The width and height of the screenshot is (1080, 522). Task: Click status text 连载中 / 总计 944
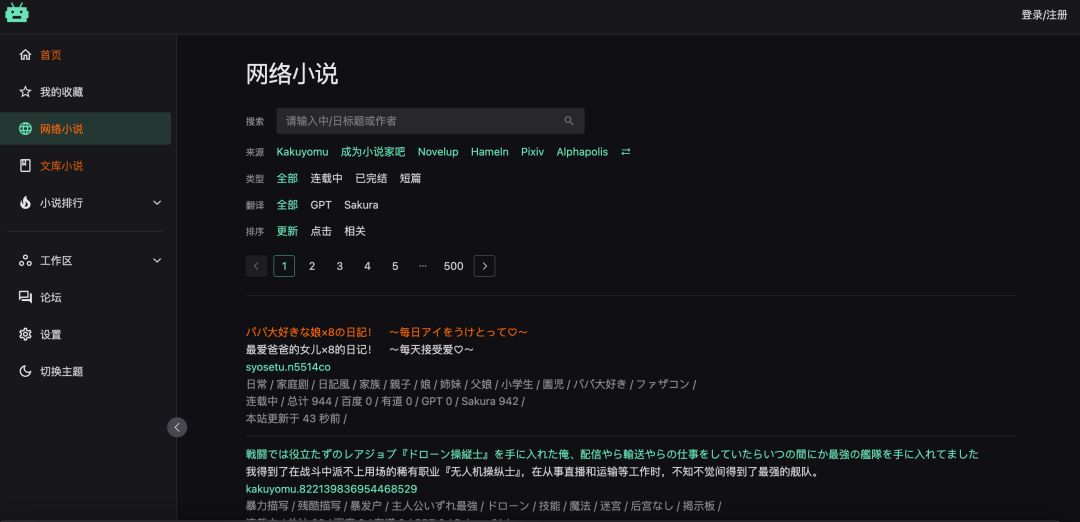pyautogui.click(x=386, y=401)
